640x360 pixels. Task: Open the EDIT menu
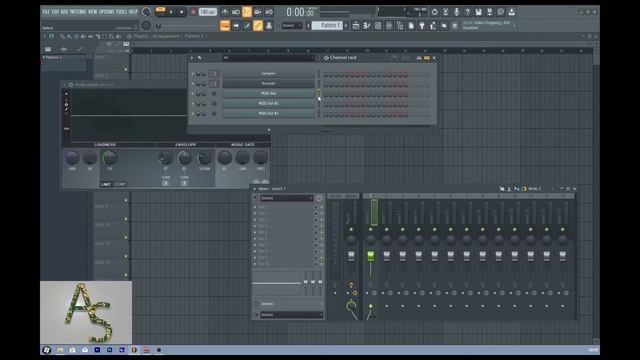point(56,12)
